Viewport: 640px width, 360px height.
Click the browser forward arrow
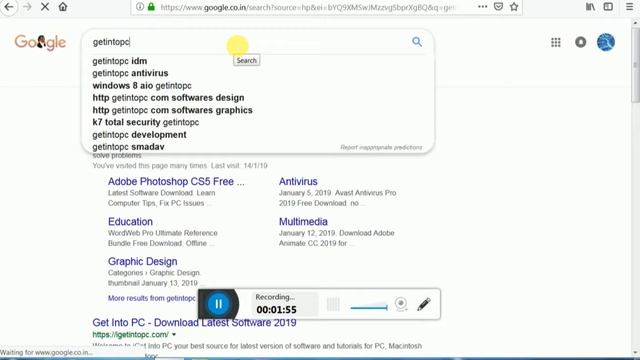pos(27,7)
